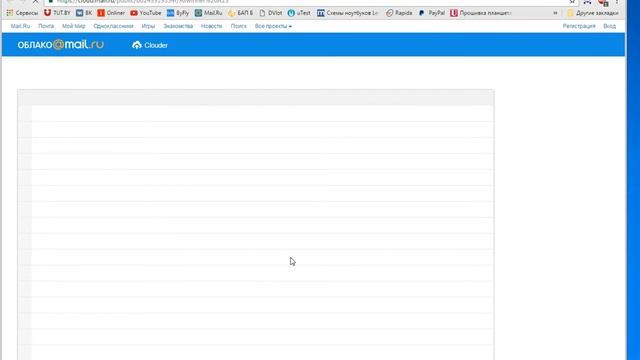Open the TUT.BY bookmark

coord(57,13)
